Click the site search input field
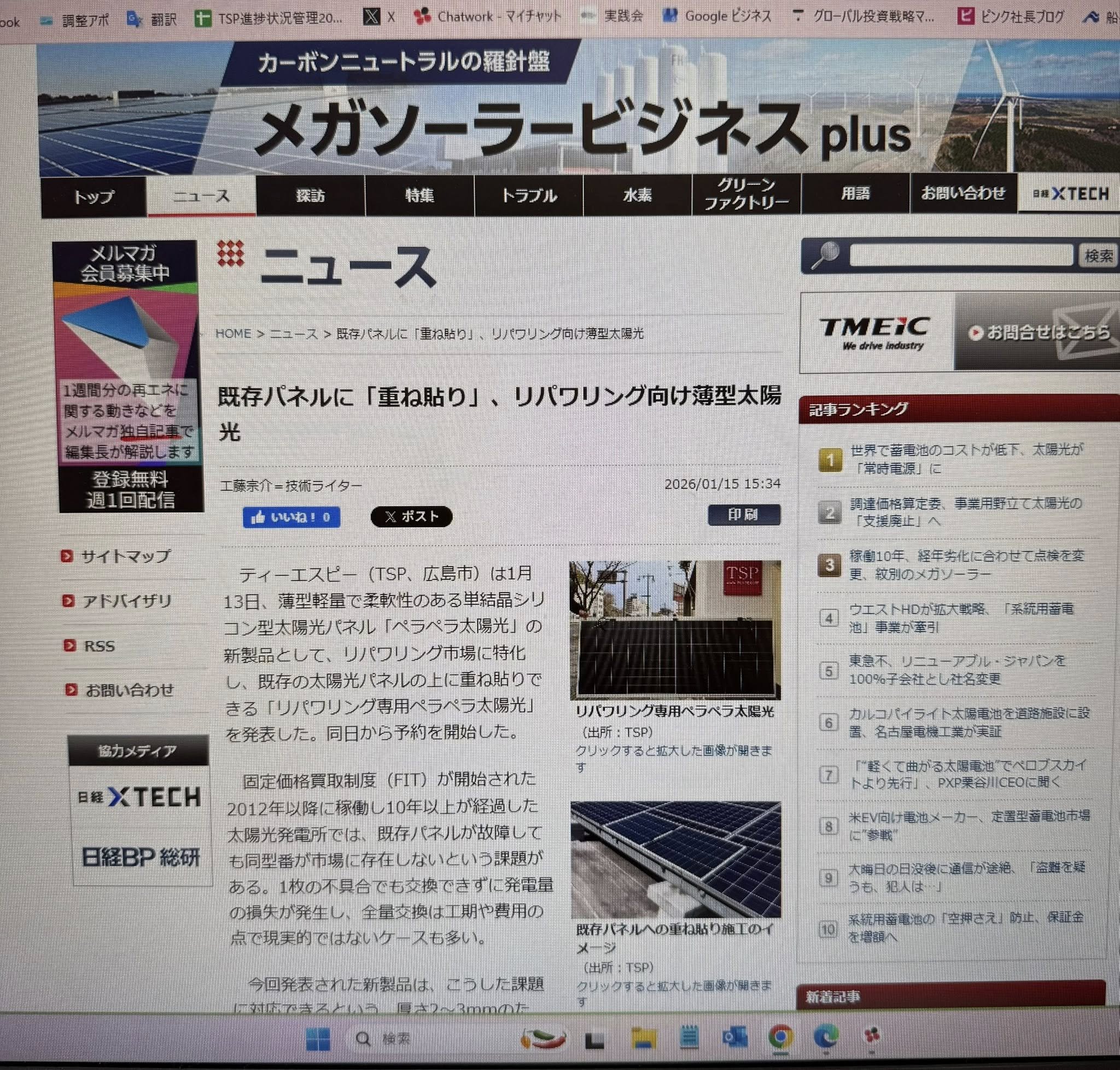The image size is (1120, 1070). point(961,255)
